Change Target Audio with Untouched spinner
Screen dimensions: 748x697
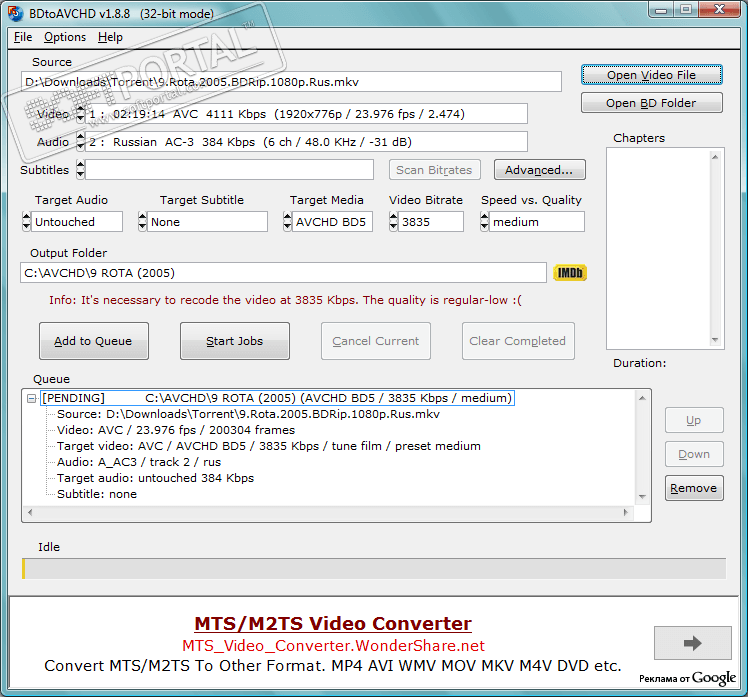(x=26, y=222)
